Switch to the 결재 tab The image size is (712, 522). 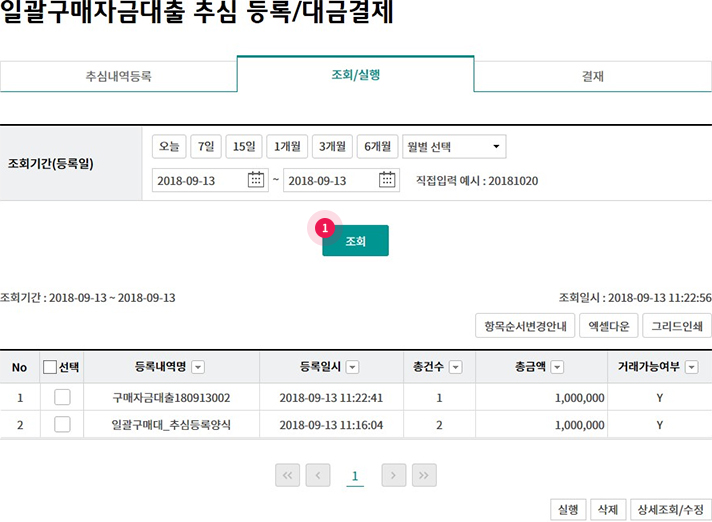[x=592, y=75]
